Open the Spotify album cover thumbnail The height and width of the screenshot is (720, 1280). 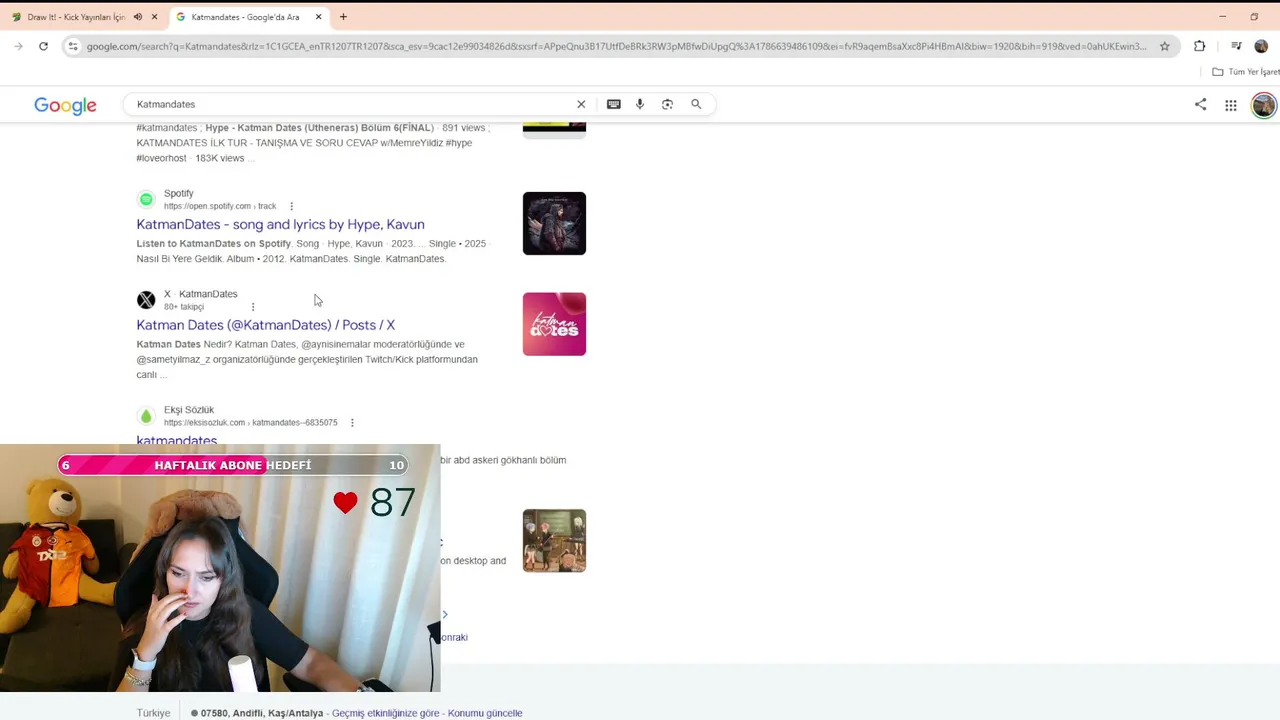pyautogui.click(x=554, y=223)
